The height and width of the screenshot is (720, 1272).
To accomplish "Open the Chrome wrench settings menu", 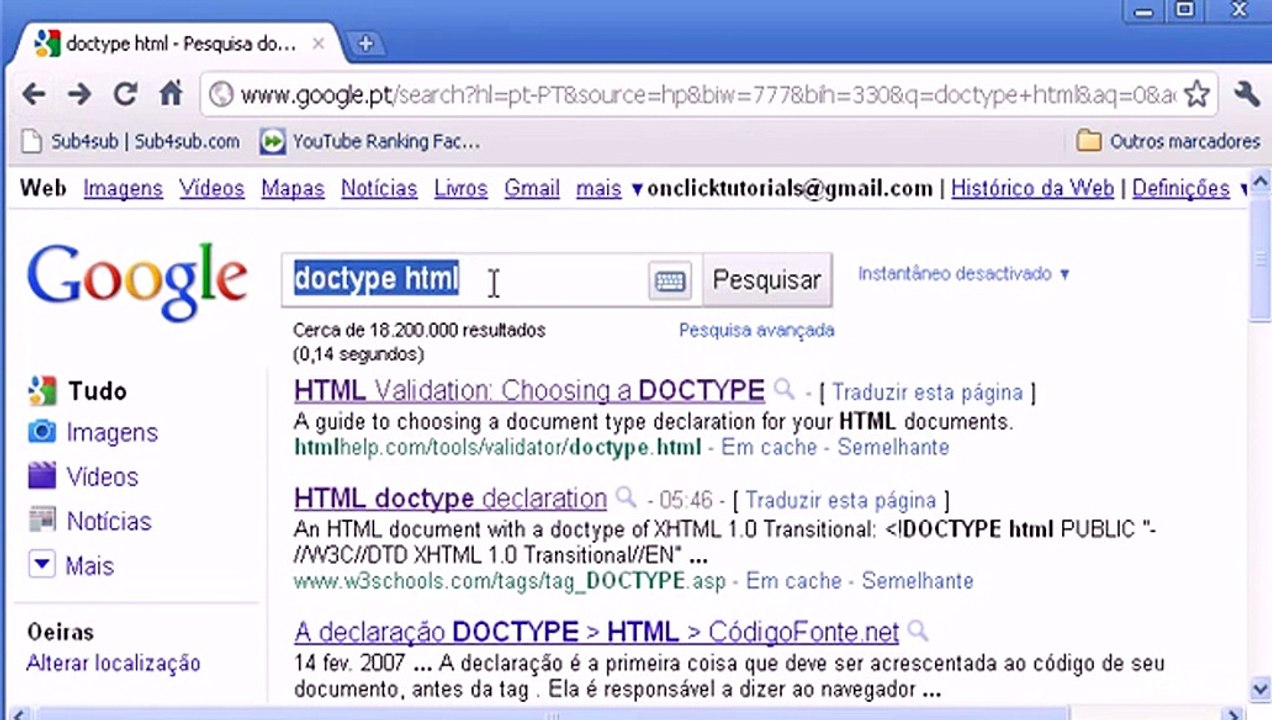I will click(1246, 94).
